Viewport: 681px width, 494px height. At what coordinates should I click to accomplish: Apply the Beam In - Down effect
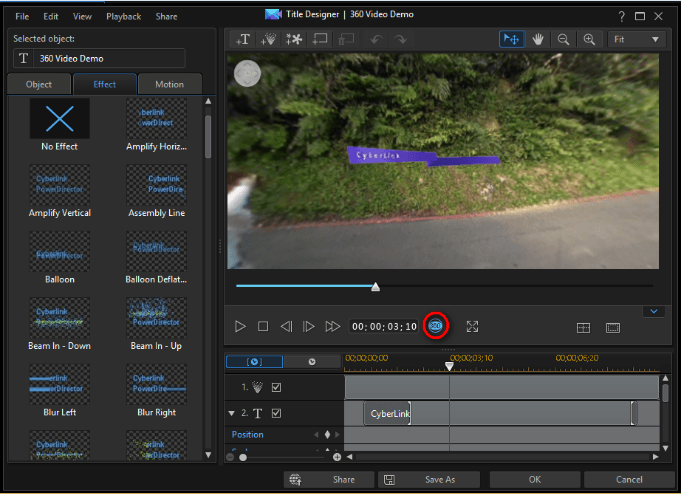[60, 318]
